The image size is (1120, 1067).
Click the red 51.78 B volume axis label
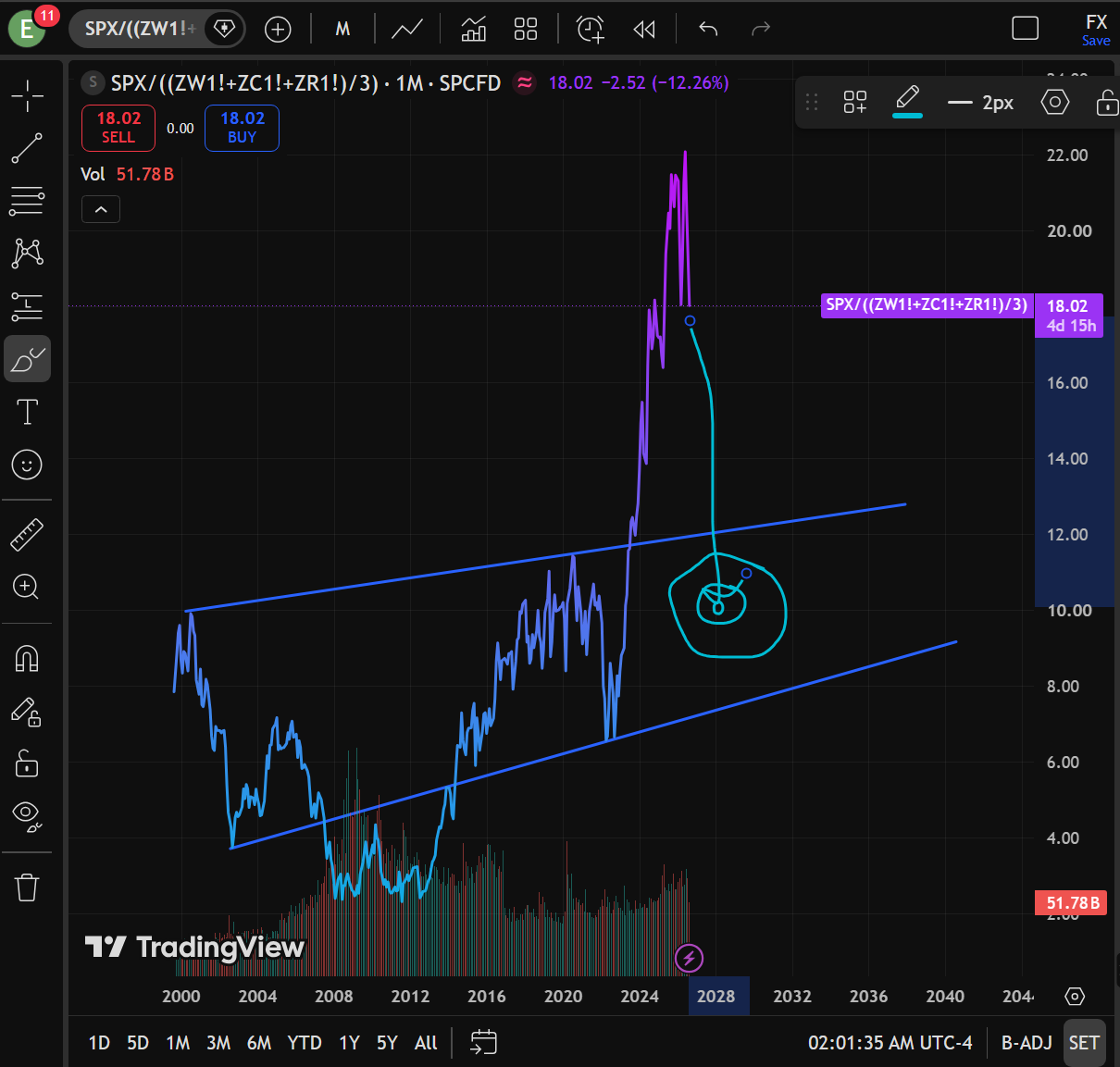tap(1070, 902)
